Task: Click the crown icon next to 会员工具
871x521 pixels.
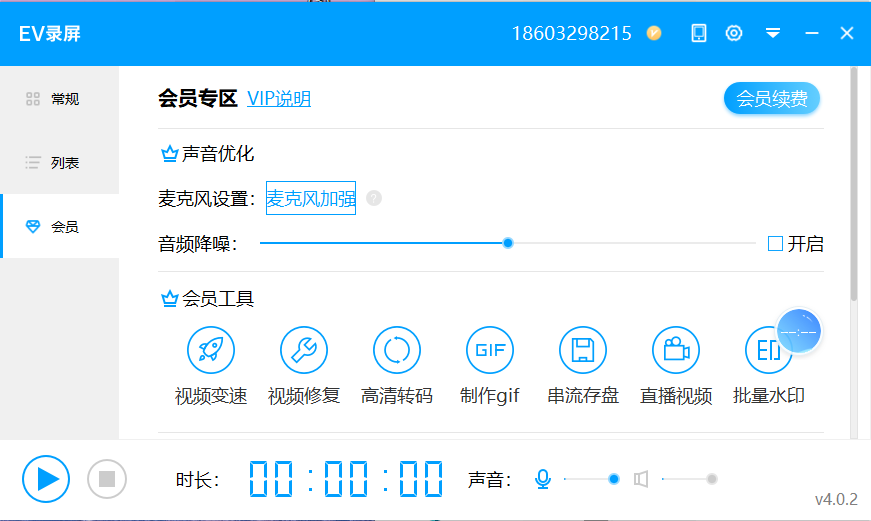Action: pos(169,299)
